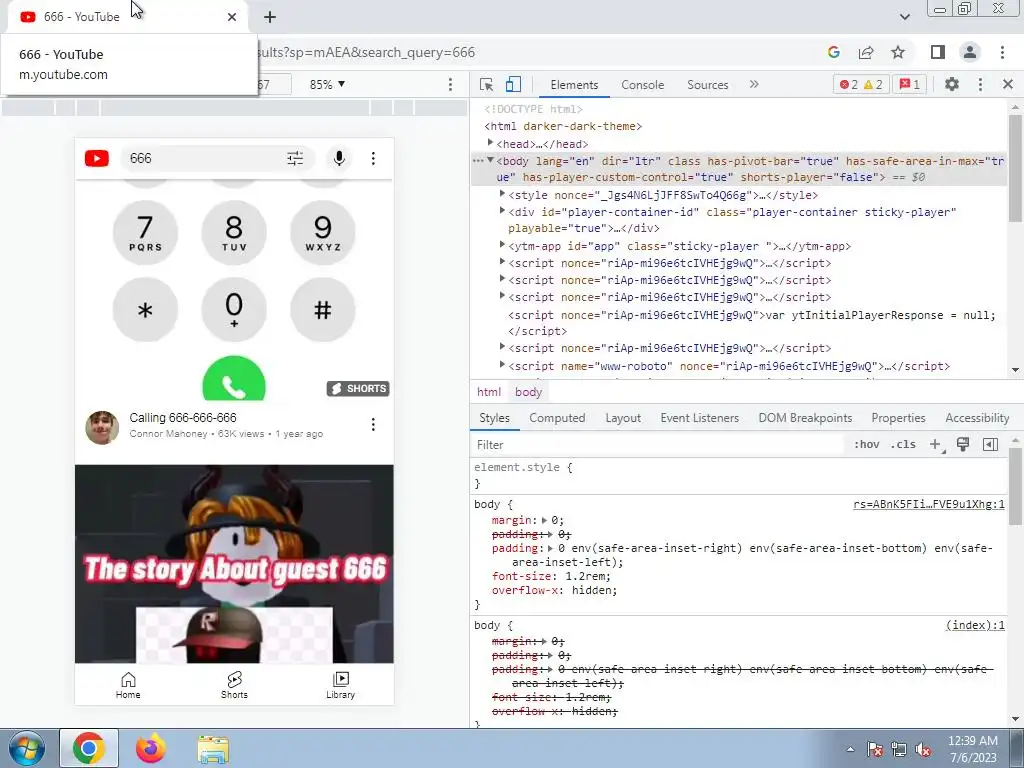
Task: Open DevTools settings gear
Action: [x=952, y=84]
